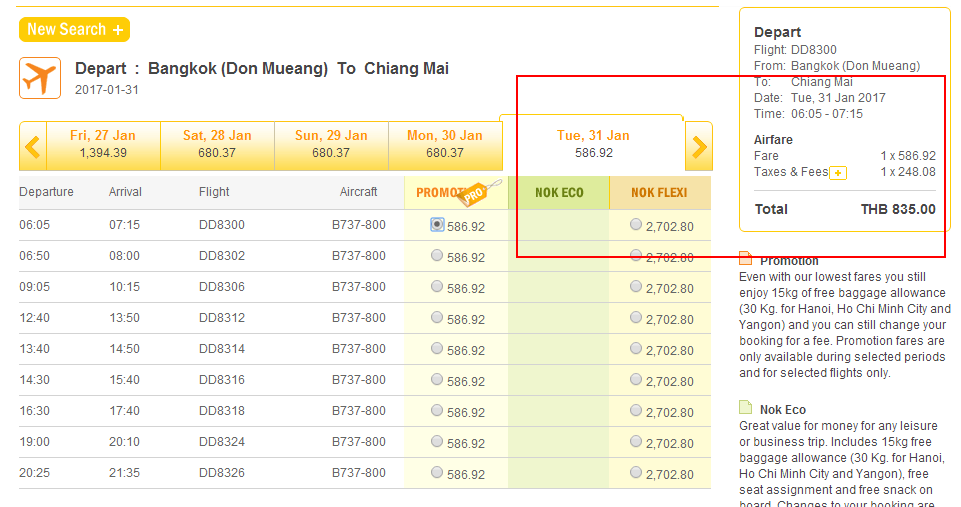Click the Nok Eco heading in sidebar
This screenshot has width=961, height=507.
(783, 410)
